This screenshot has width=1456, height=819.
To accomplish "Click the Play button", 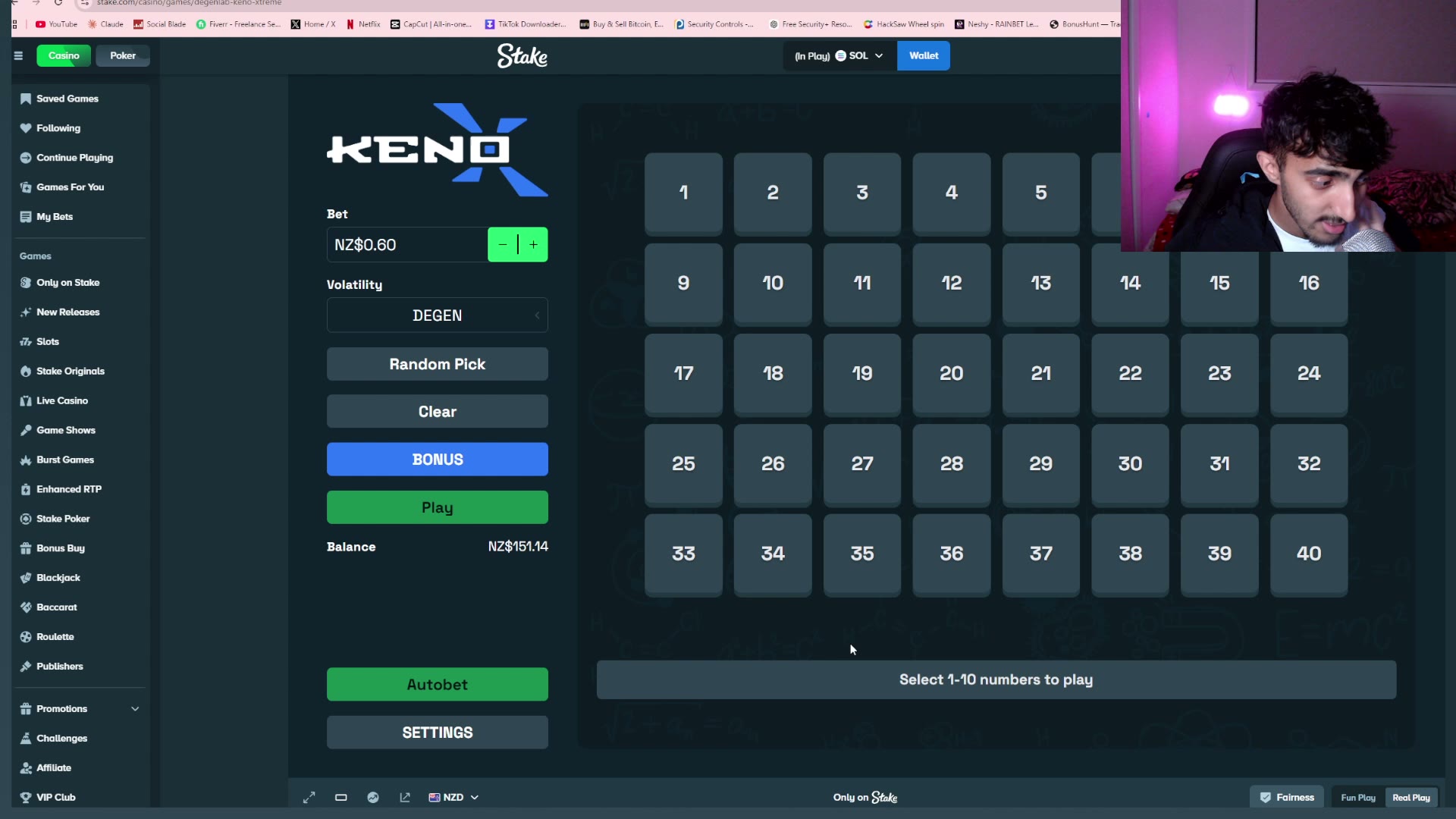I will click(x=437, y=507).
